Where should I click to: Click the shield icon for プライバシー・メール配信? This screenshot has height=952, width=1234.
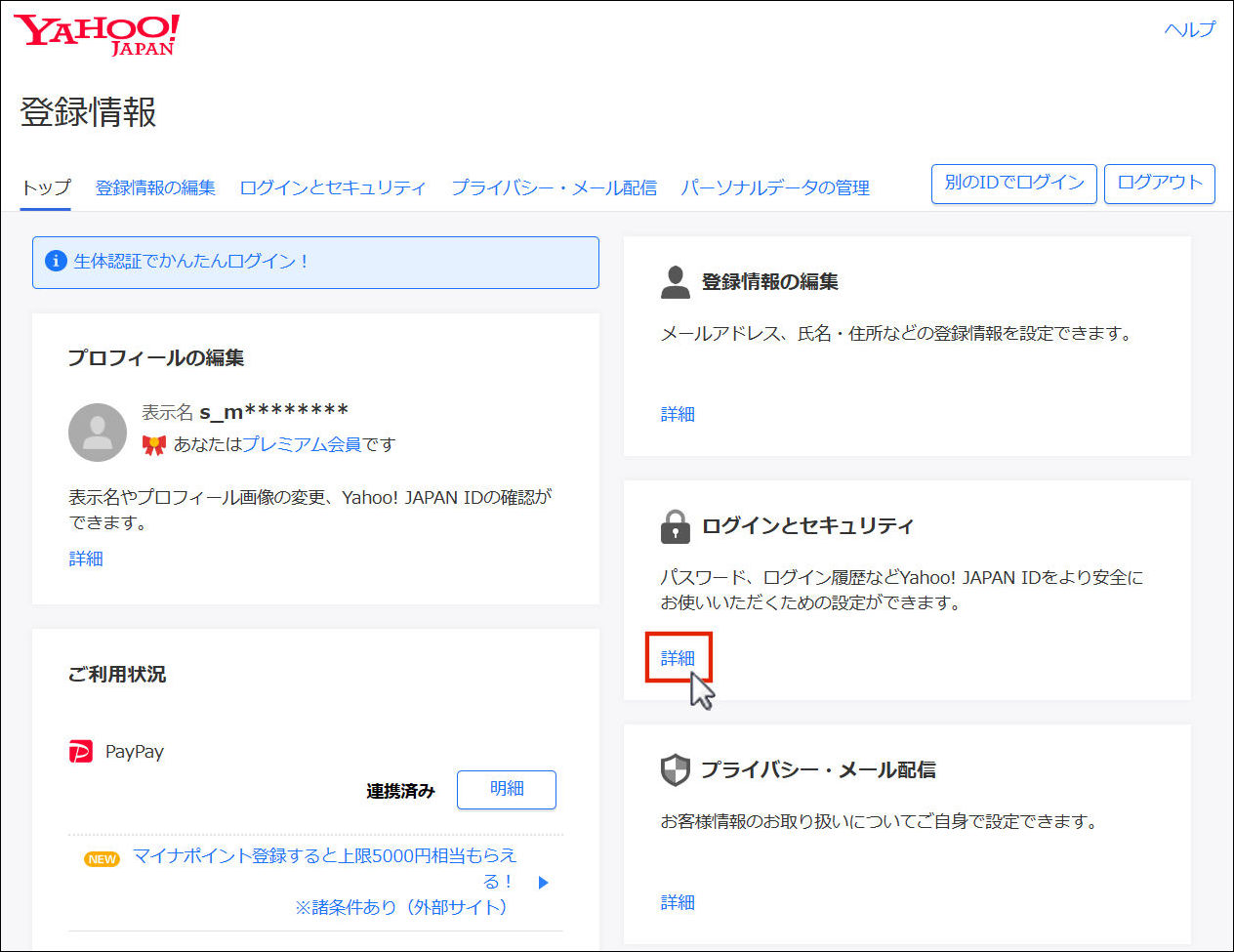click(x=675, y=770)
